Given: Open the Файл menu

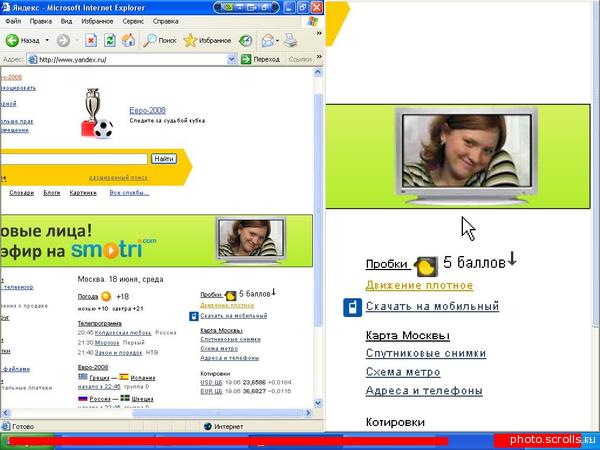Looking at the screenshot, I should pyautogui.click(x=13, y=21).
